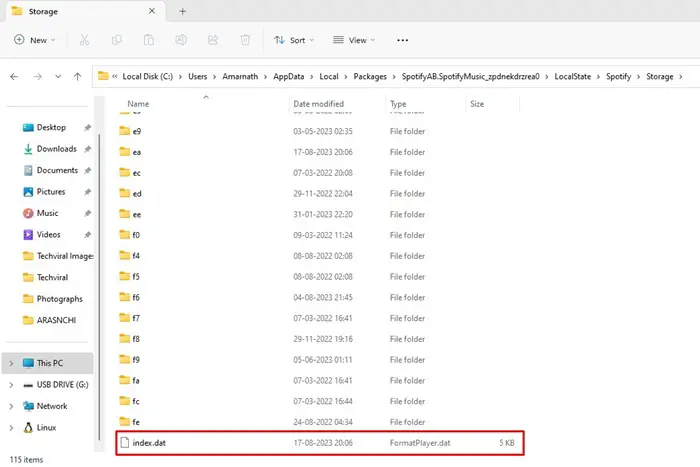Open the See more ellipsis menu
This screenshot has width=700, height=467.
(x=402, y=40)
